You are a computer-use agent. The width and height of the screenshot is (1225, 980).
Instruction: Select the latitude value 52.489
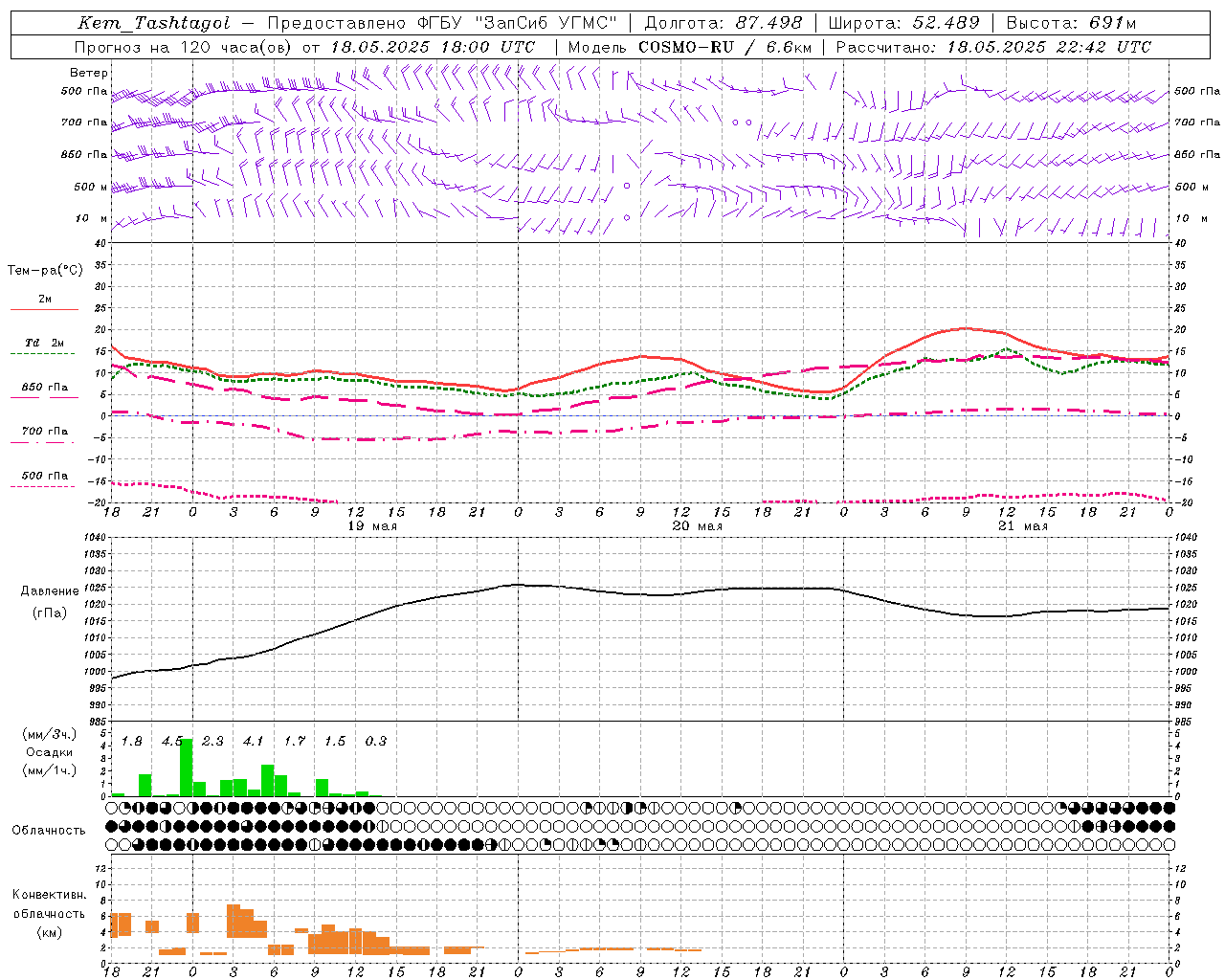[946, 23]
